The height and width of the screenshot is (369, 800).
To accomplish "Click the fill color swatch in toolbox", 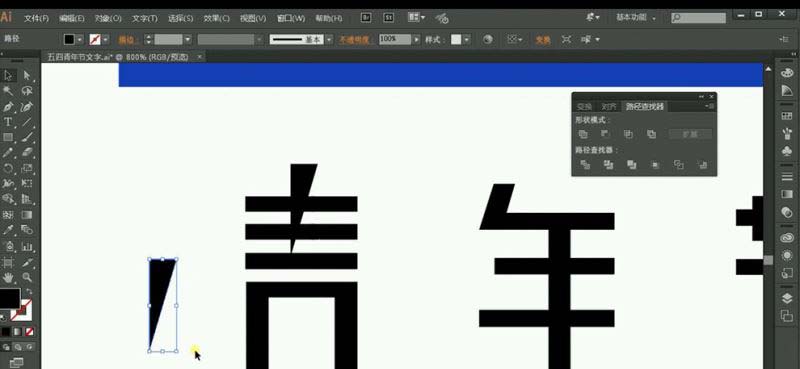I will point(10,298).
